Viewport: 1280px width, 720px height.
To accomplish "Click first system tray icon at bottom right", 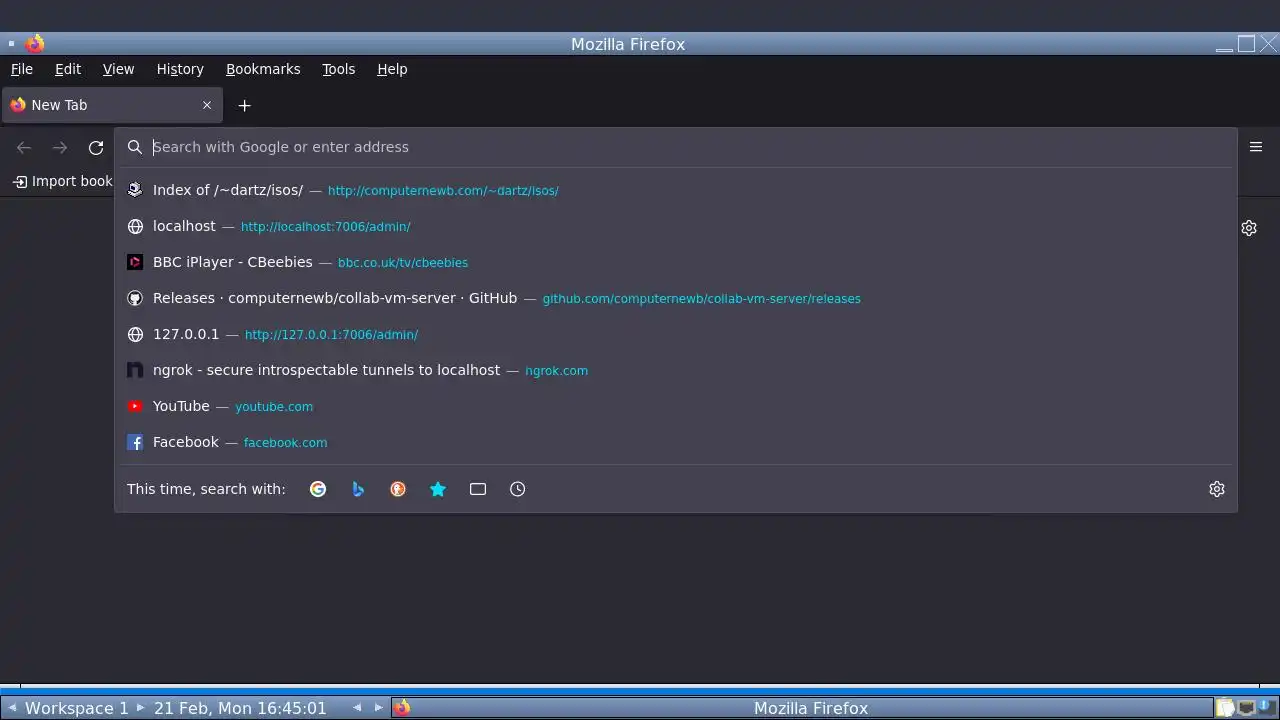I will [x=1225, y=708].
